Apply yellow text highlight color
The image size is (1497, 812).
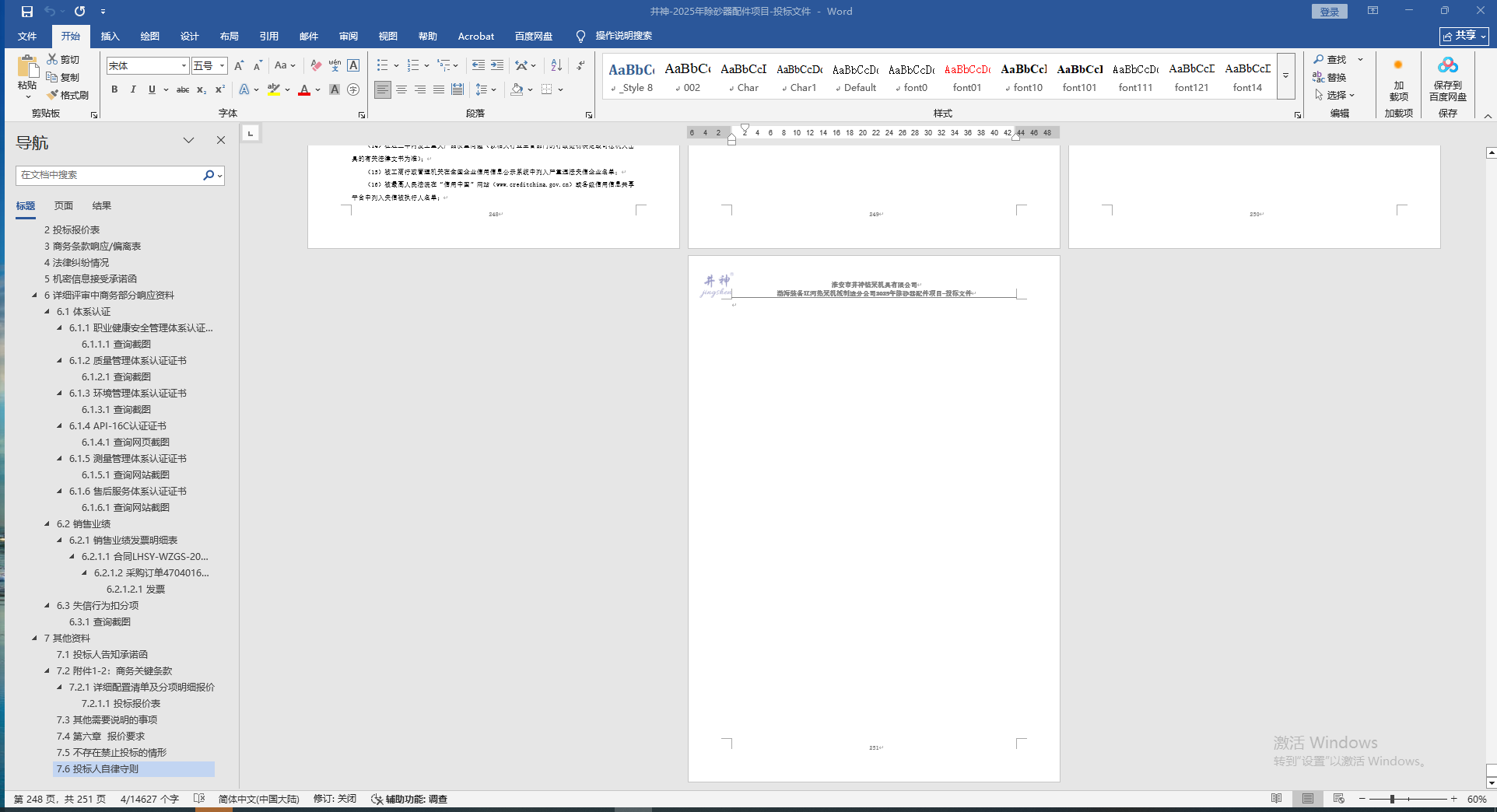tap(274, 89)
